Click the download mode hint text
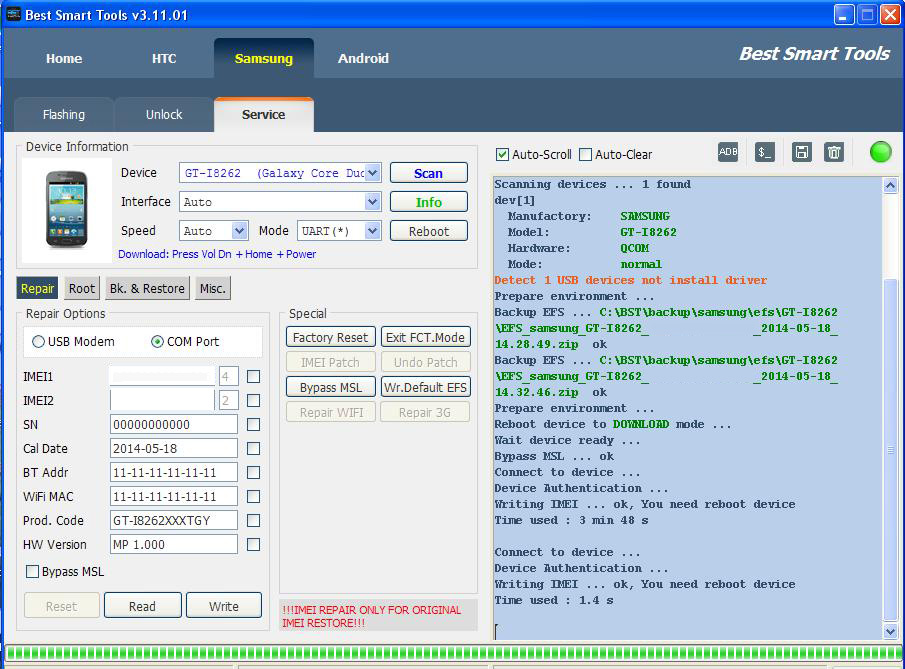Viewport: 905px width, 669px height. click(217, 254)
